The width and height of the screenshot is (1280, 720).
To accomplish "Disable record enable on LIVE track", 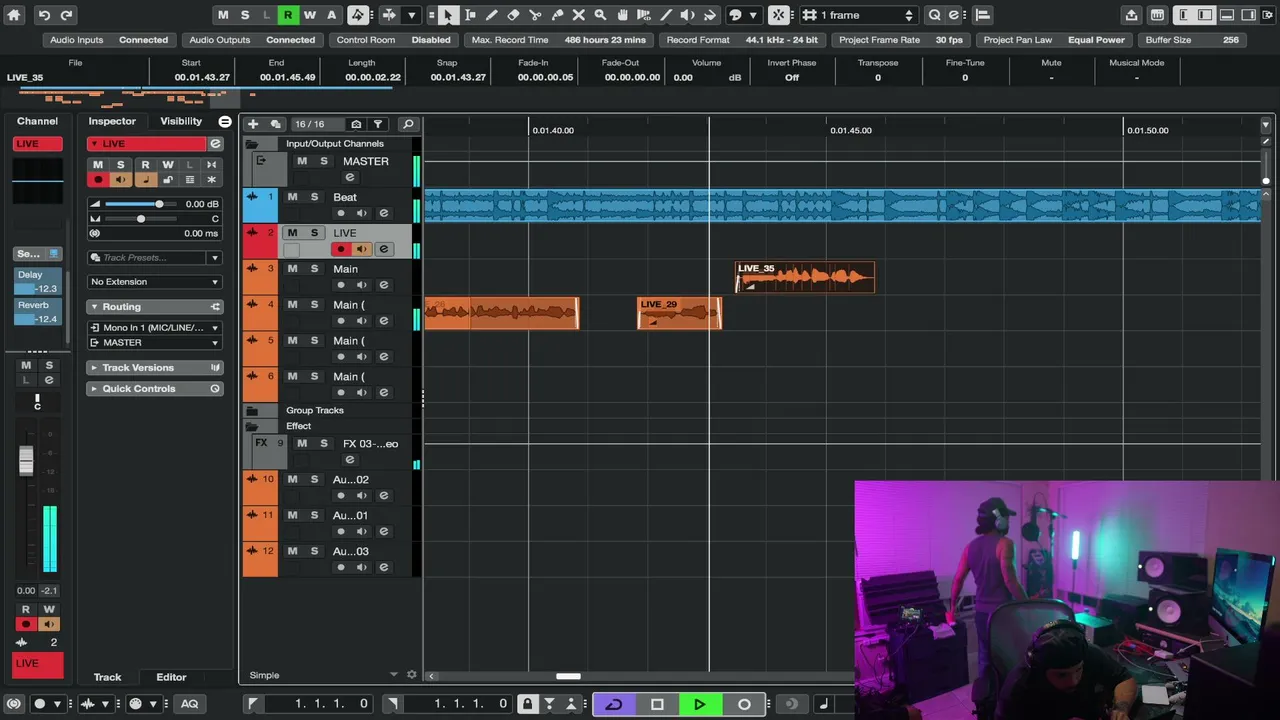I will coord(341,249).
